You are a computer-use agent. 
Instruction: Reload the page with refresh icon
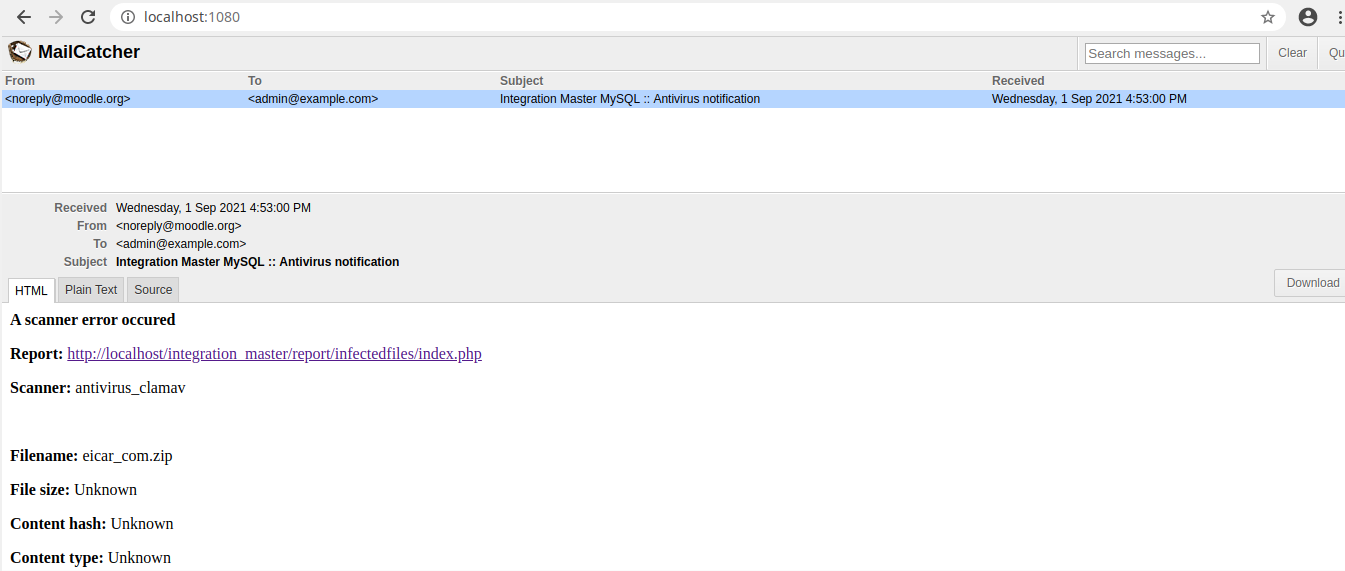[88, 17]
